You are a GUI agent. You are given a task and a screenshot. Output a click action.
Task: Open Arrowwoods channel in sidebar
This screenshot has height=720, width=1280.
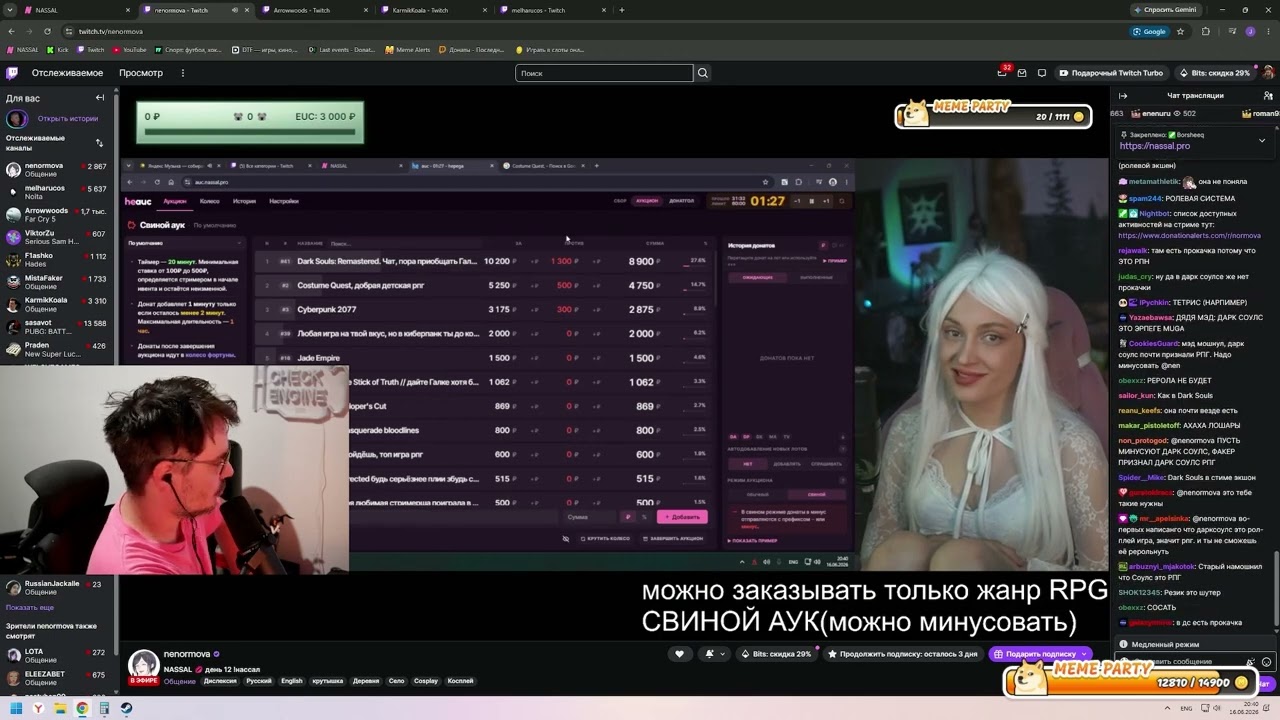58,215
